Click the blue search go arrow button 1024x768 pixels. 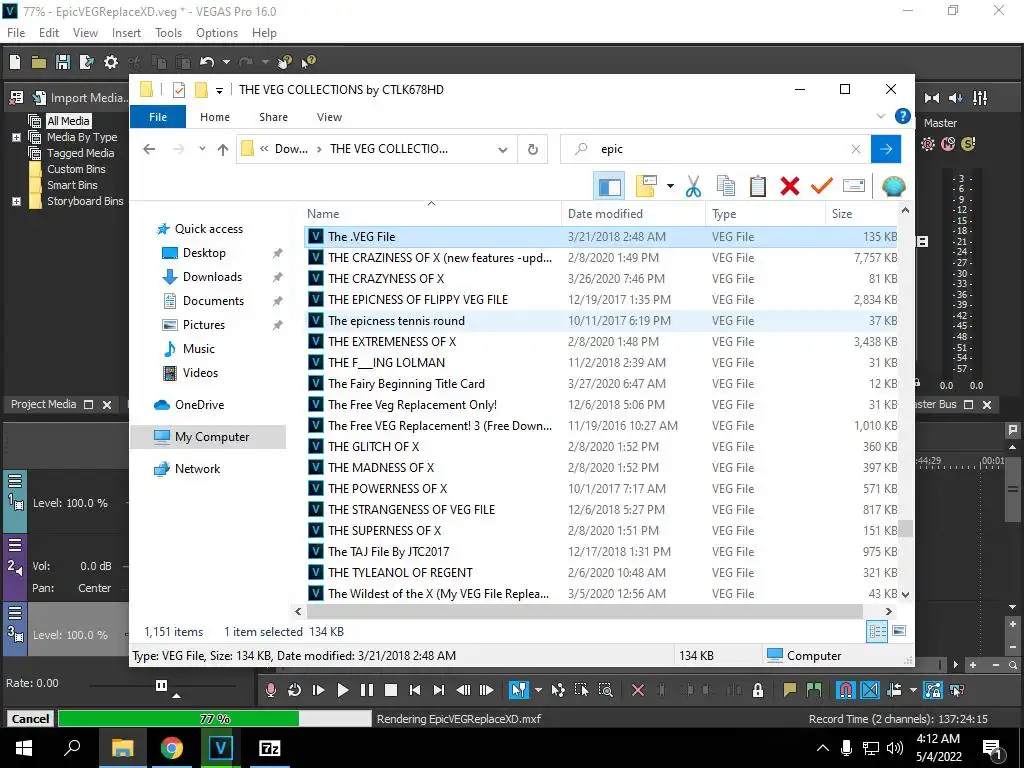886,149
